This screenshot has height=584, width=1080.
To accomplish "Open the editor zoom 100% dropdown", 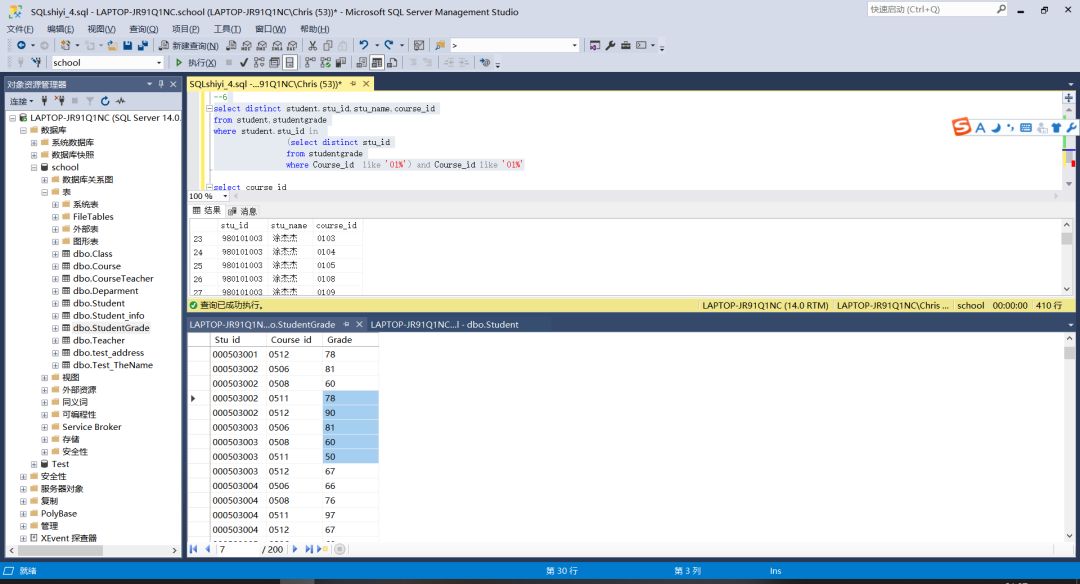I will 225,196.
